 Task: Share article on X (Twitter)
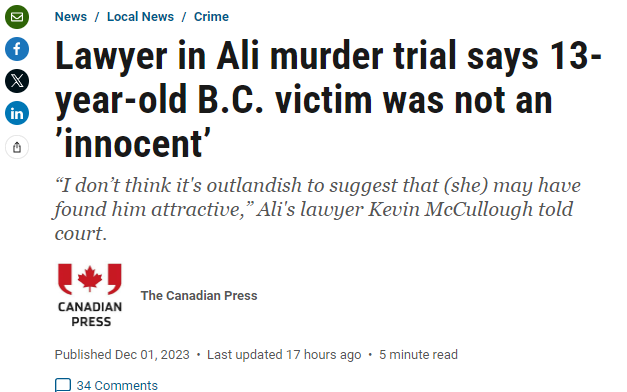[x=17, y=81]
